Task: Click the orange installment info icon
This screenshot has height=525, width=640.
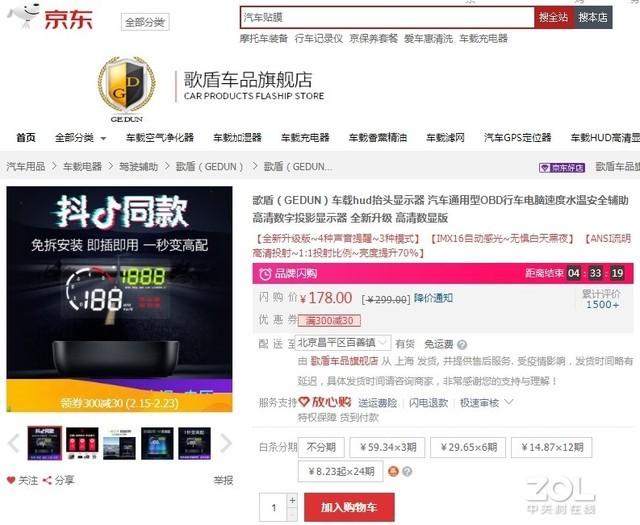Action: 393,472
